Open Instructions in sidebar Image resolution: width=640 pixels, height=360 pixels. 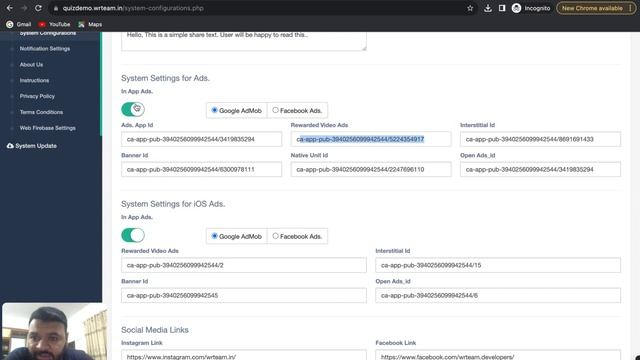pos(34,80)
